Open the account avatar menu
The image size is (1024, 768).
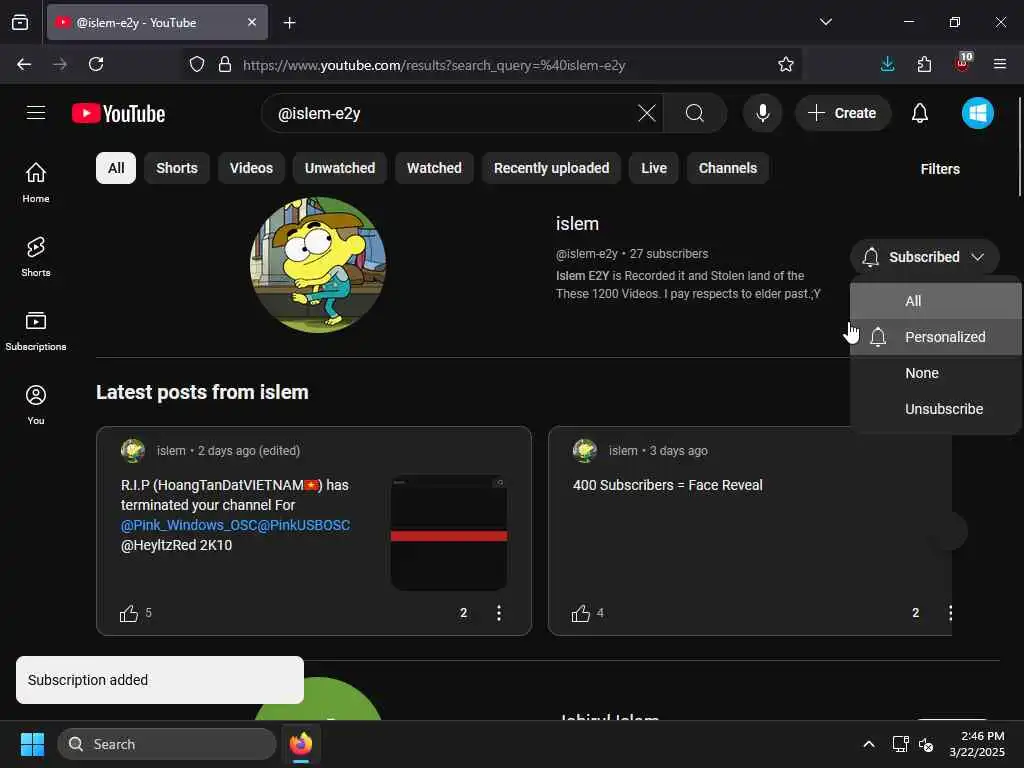click(977, 113)
